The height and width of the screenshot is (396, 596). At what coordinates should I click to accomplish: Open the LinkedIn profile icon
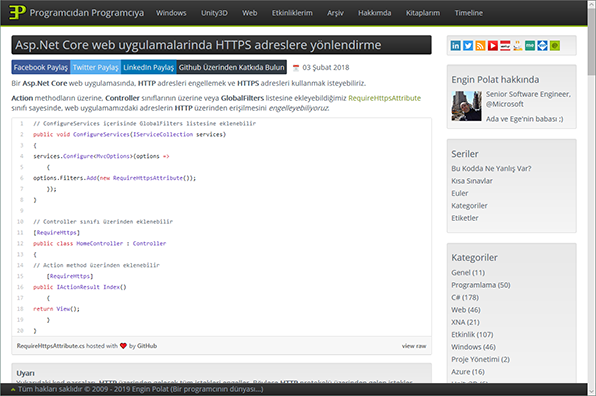coord(455,46)
